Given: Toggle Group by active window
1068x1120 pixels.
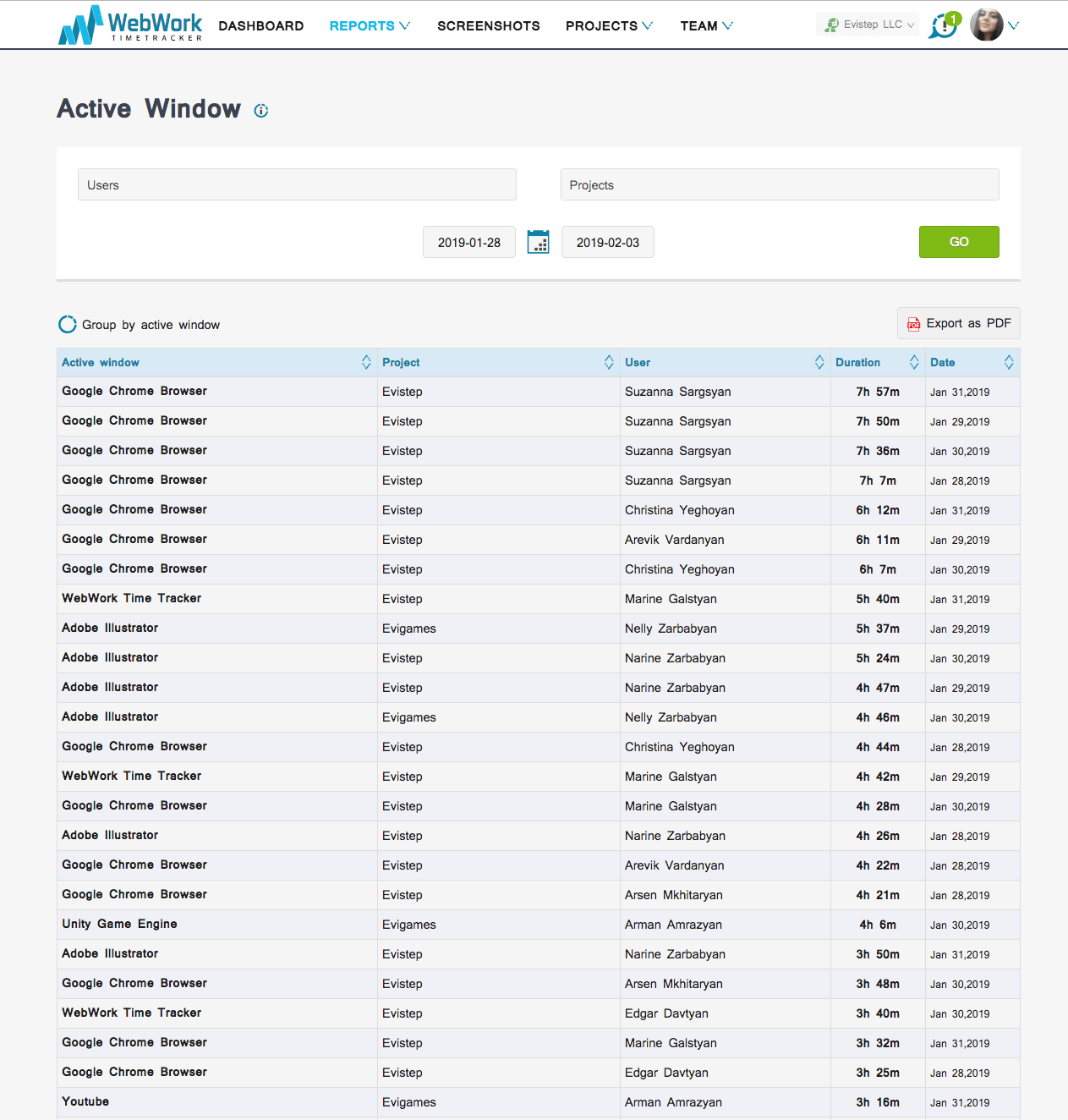Looking at the screenshot, I should [x=68, y=325].
